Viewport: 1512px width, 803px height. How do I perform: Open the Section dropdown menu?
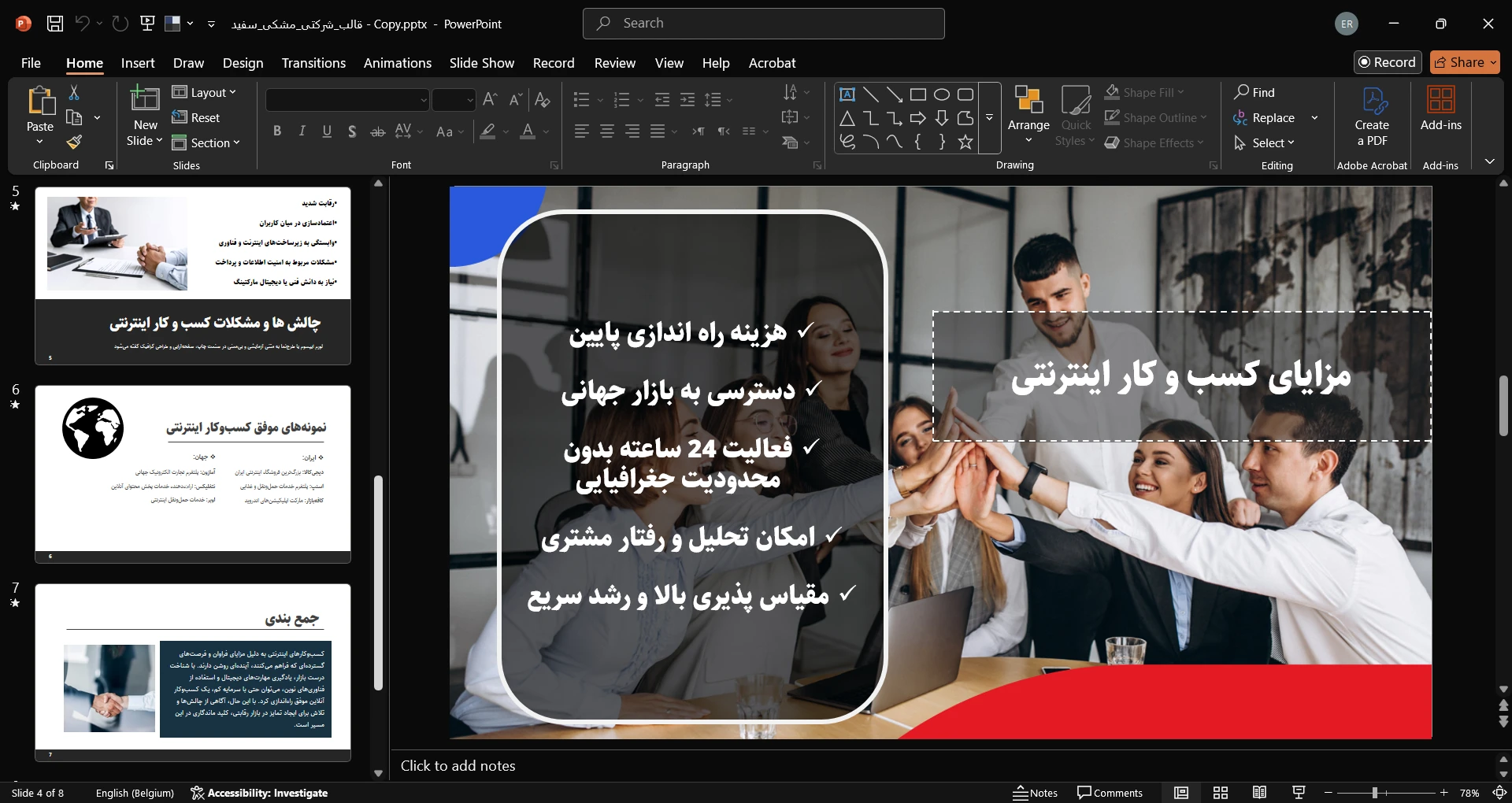coord(206,143)
